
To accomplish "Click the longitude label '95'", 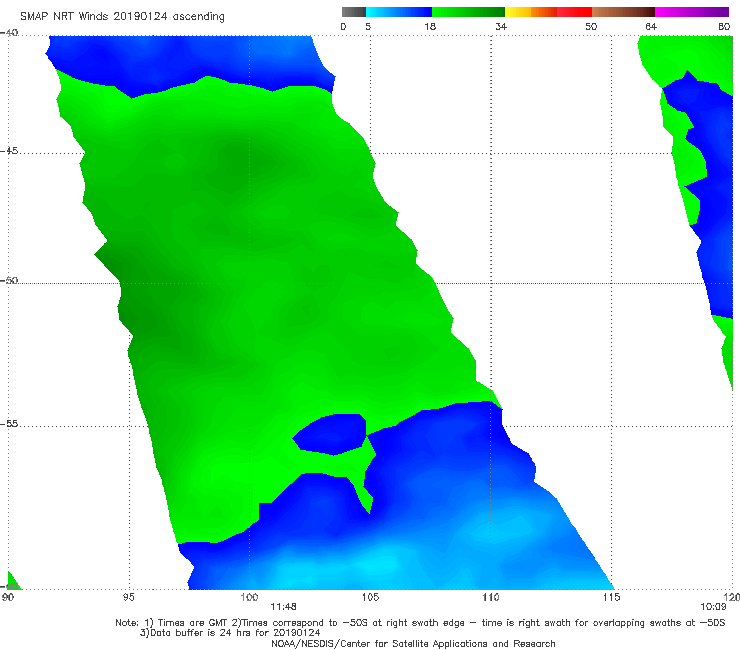I will [128, 597].
